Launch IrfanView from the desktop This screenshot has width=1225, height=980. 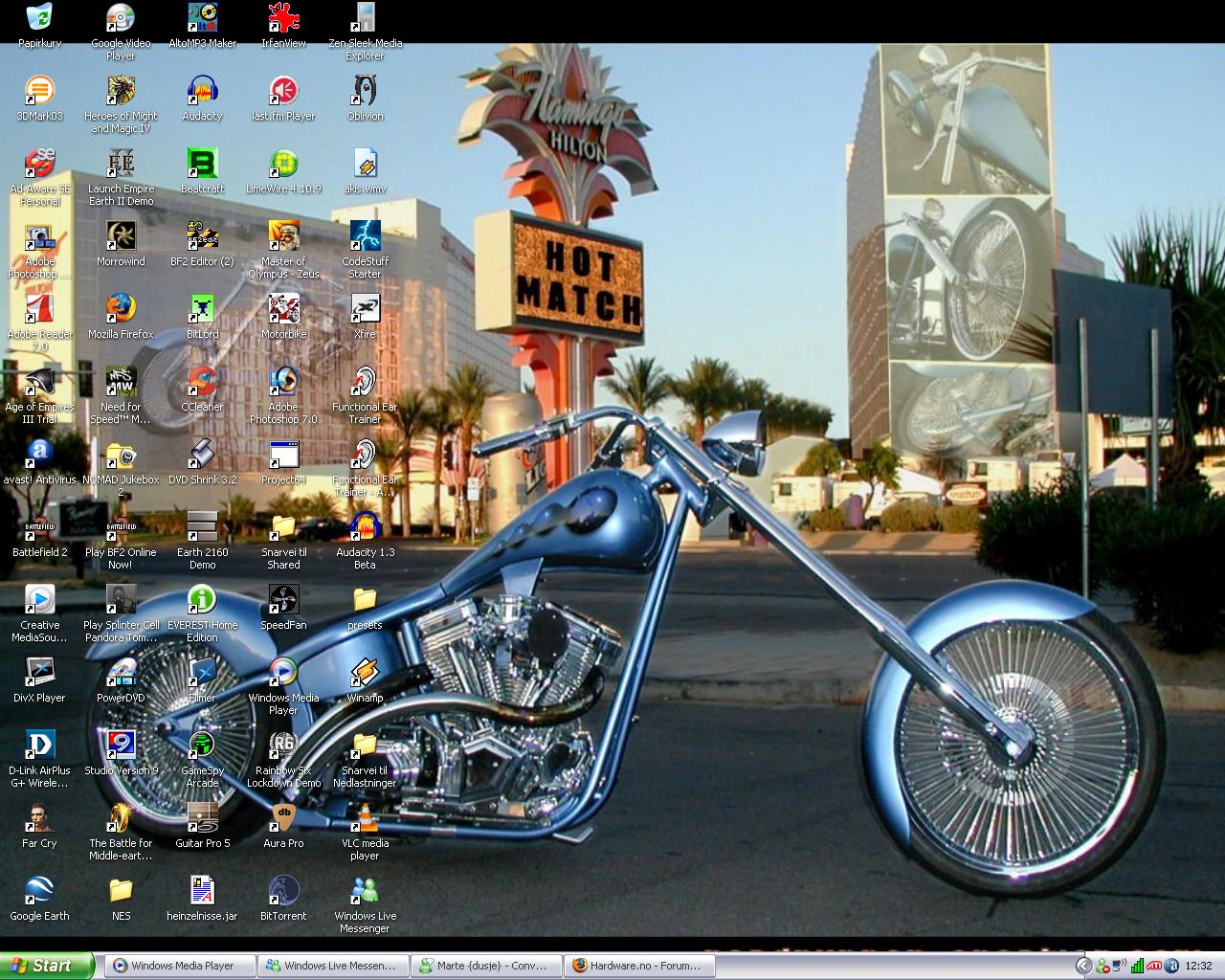click(x=283, y=25)
